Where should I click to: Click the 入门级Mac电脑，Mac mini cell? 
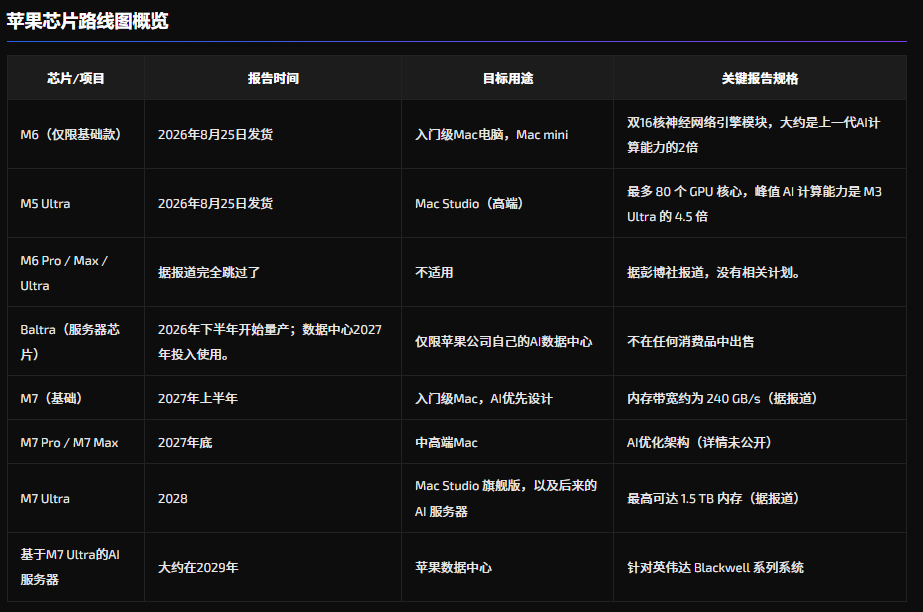pyautogui.click(x=507, y=135)
